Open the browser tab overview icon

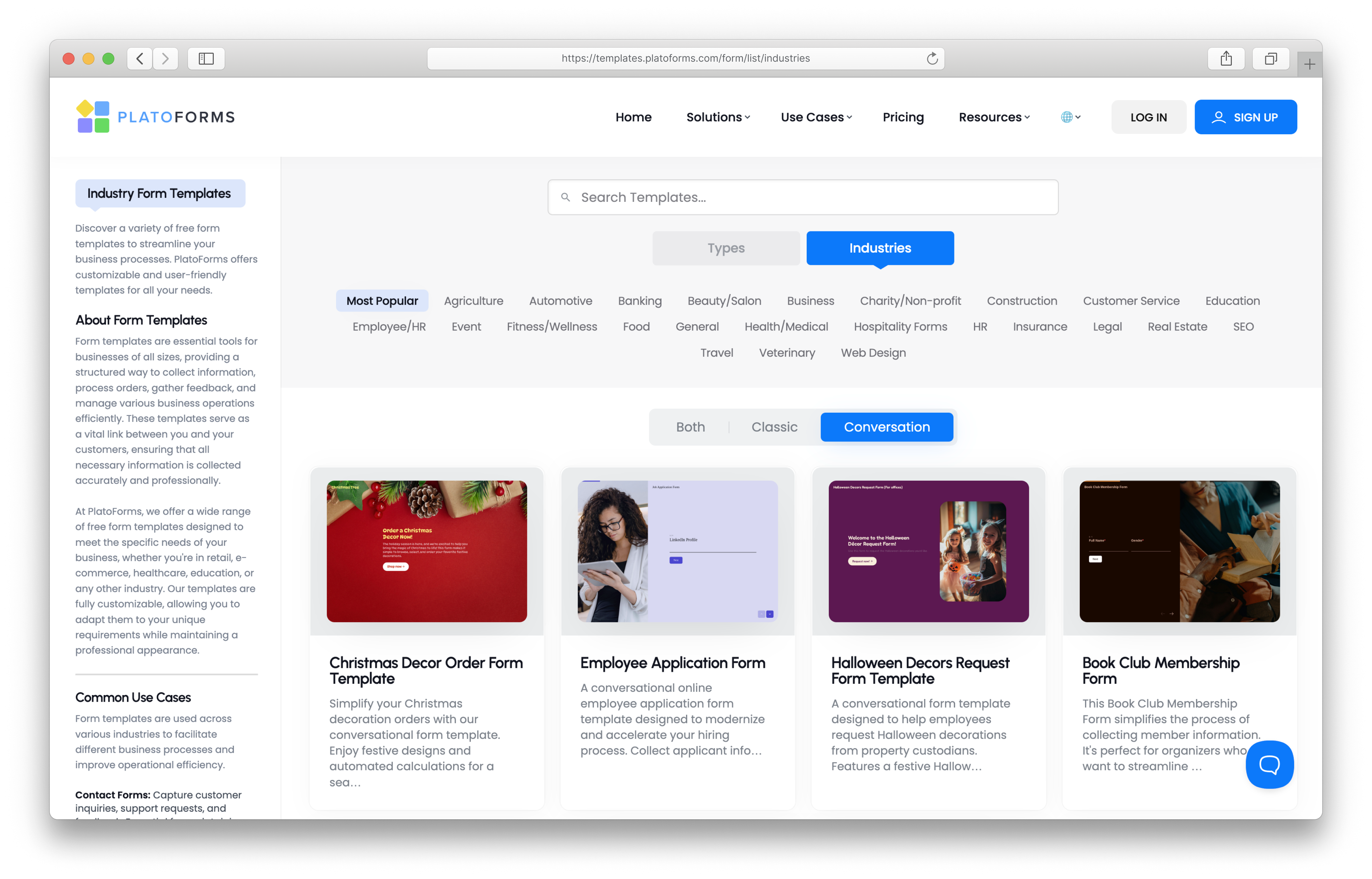(x=1270, y=58)
